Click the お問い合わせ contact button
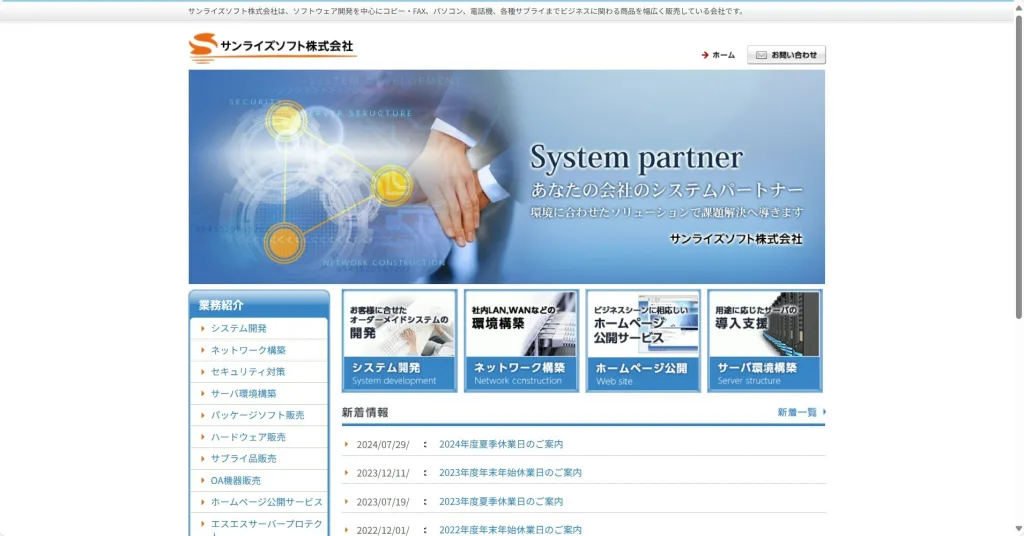The image size is (1024, 536). point(786,55)
